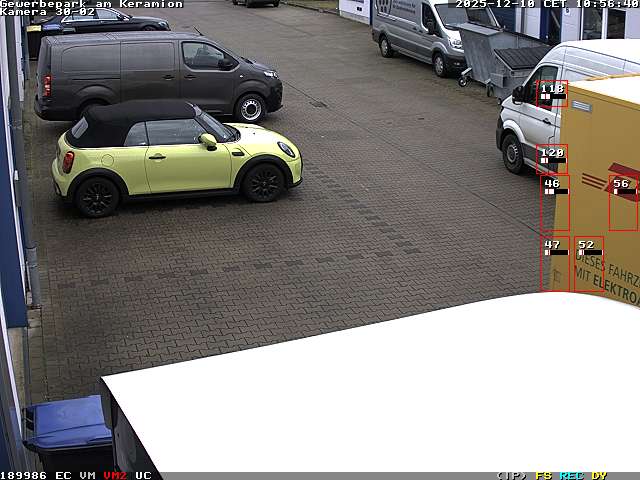Select detection box labeled 118
Image resolution: width=640 pixels, height=480 pixels.
pos(552,94)
